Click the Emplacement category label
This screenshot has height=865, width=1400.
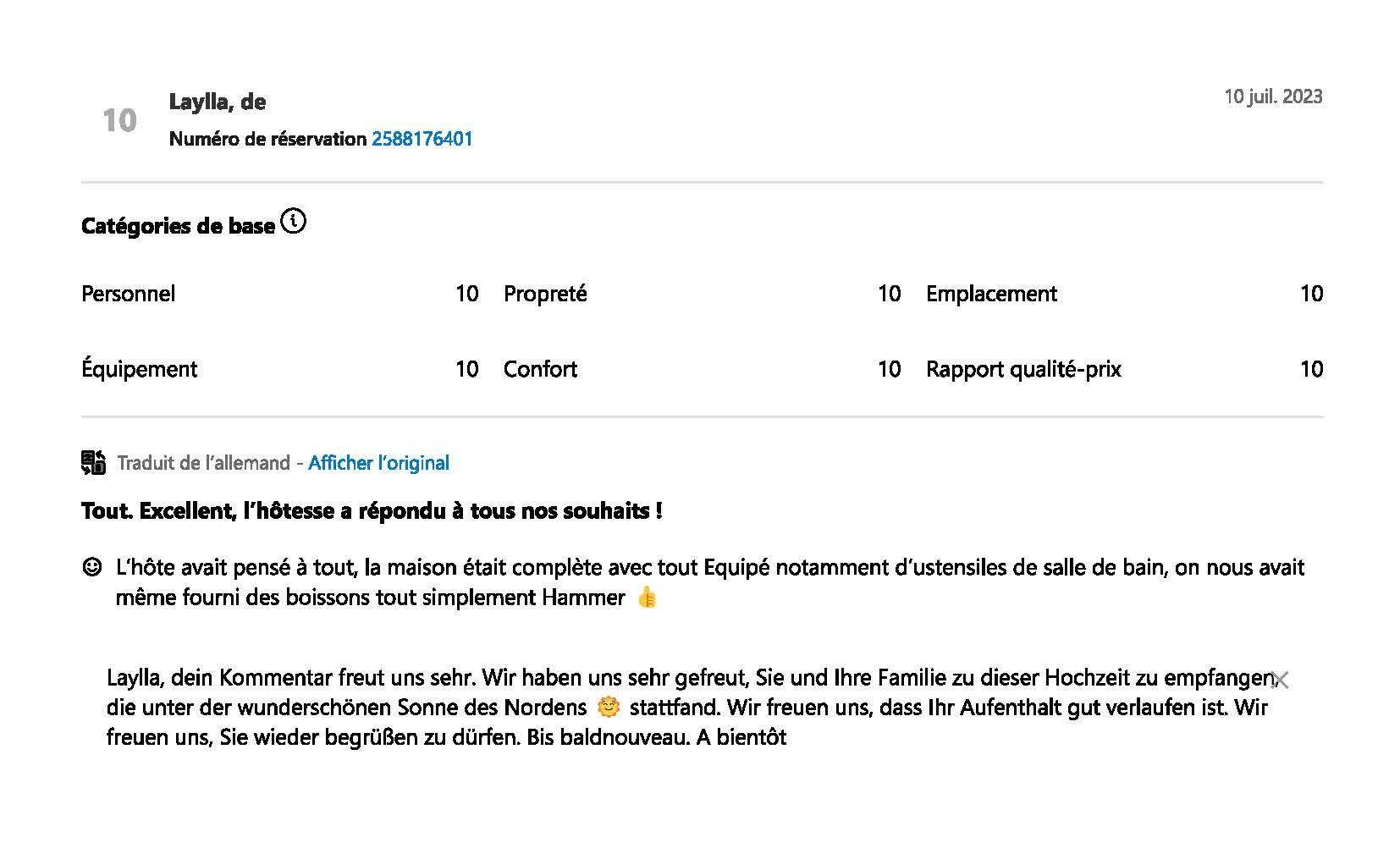[991, 294]
